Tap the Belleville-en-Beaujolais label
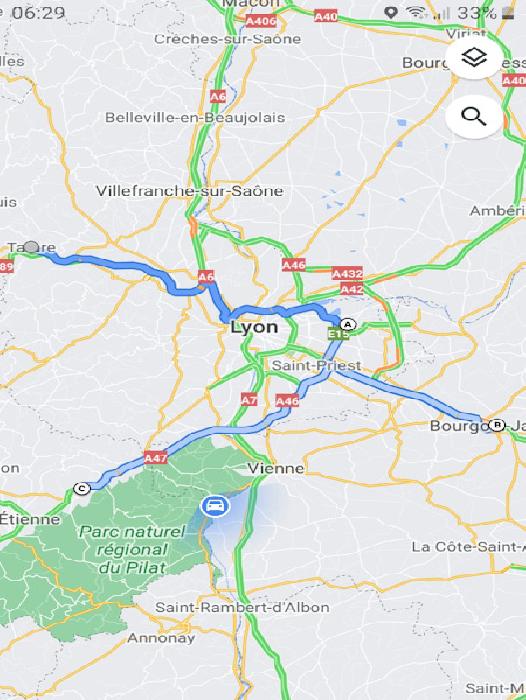 coord(195,117)
